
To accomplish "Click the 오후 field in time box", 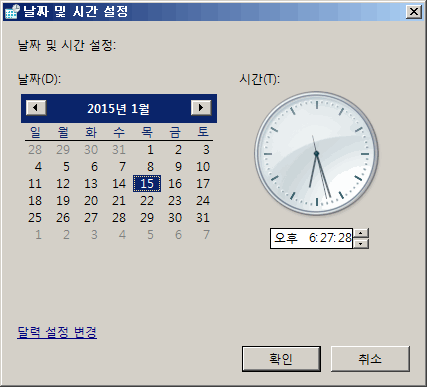I will click(x=286, y=238).
